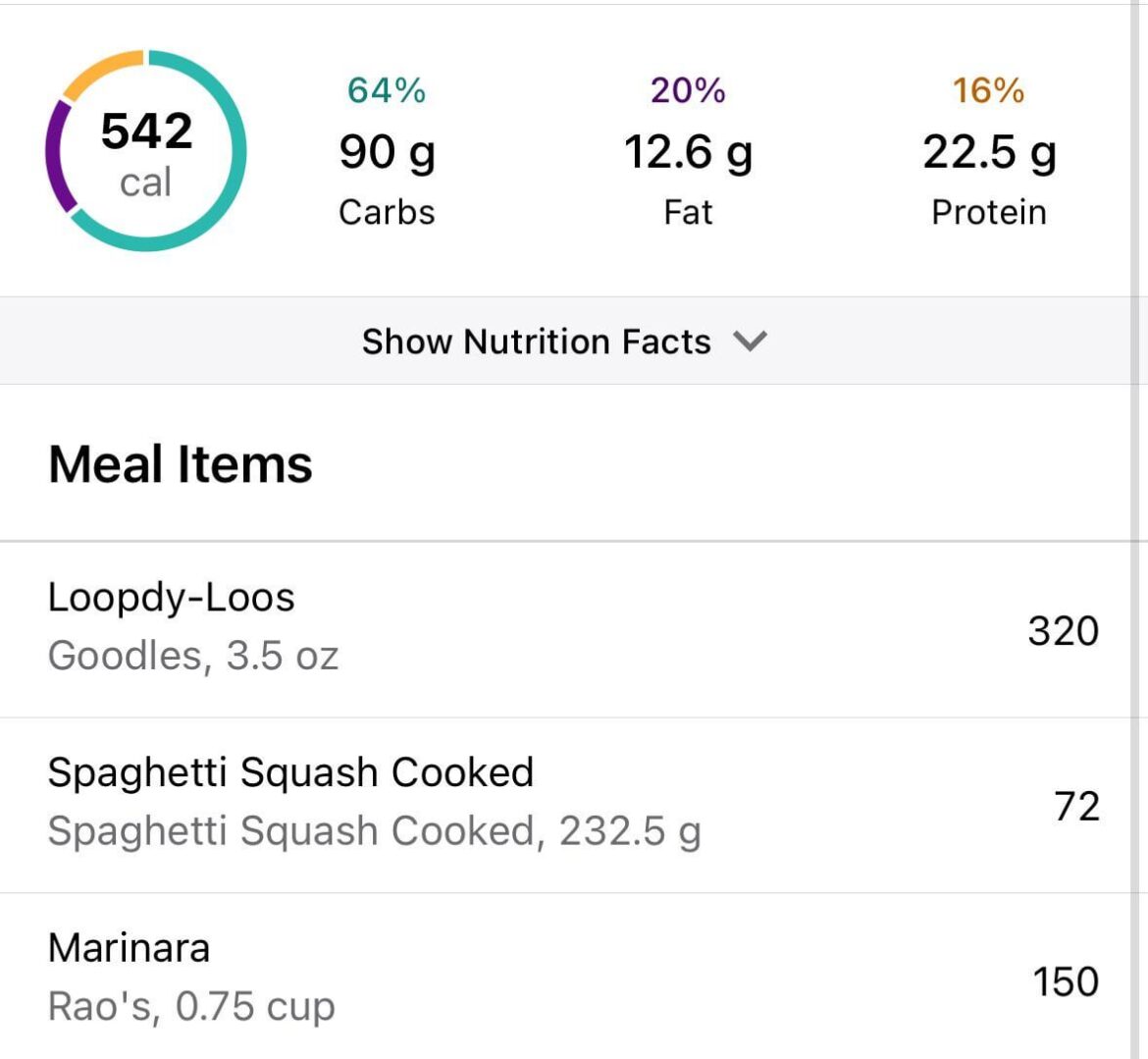Click the Meal Items heading
Viewport: 1148px width, 1059px height.
pos(180,462)
